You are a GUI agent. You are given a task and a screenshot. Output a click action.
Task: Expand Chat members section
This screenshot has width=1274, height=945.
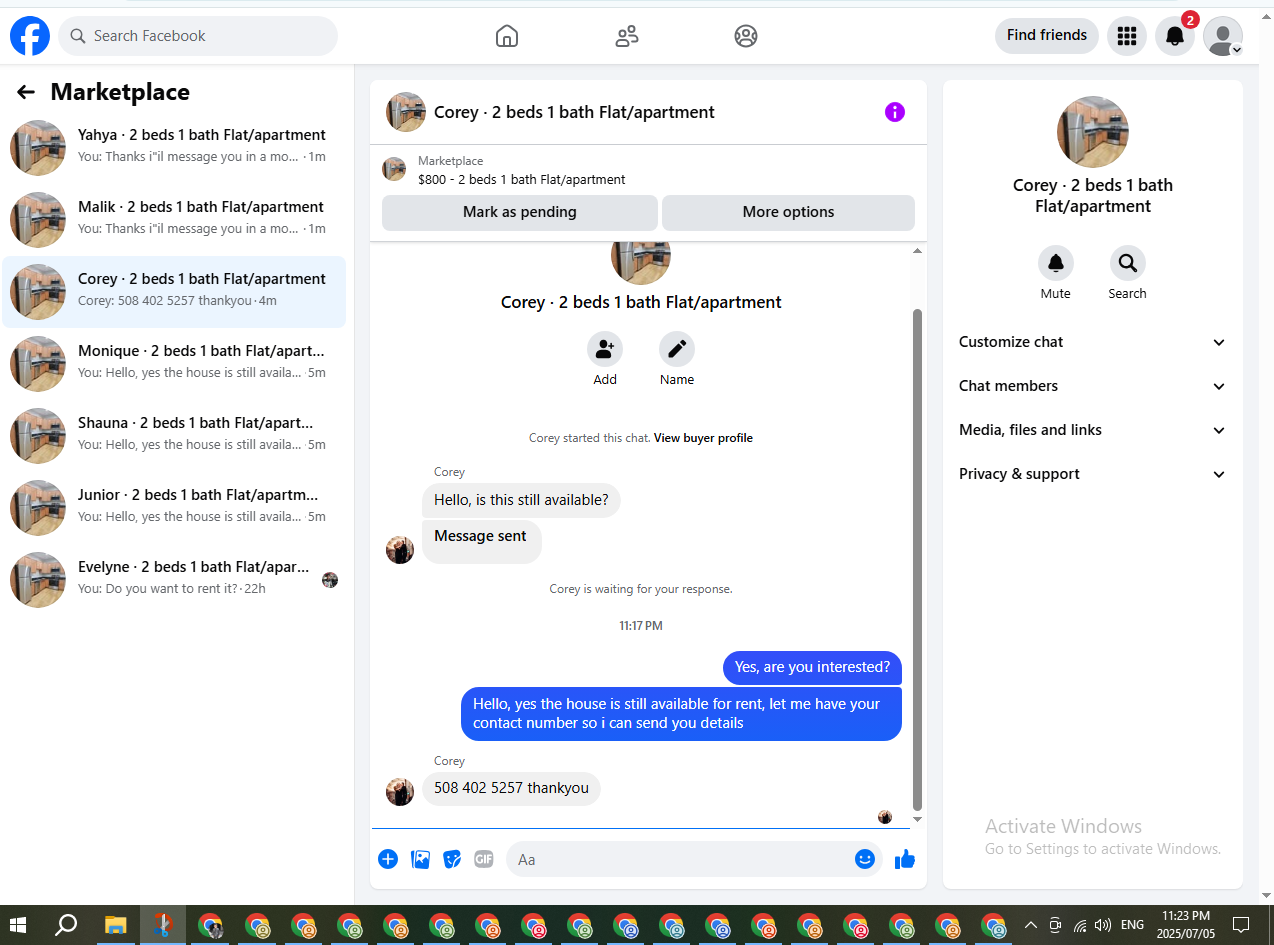(1093, 386)
